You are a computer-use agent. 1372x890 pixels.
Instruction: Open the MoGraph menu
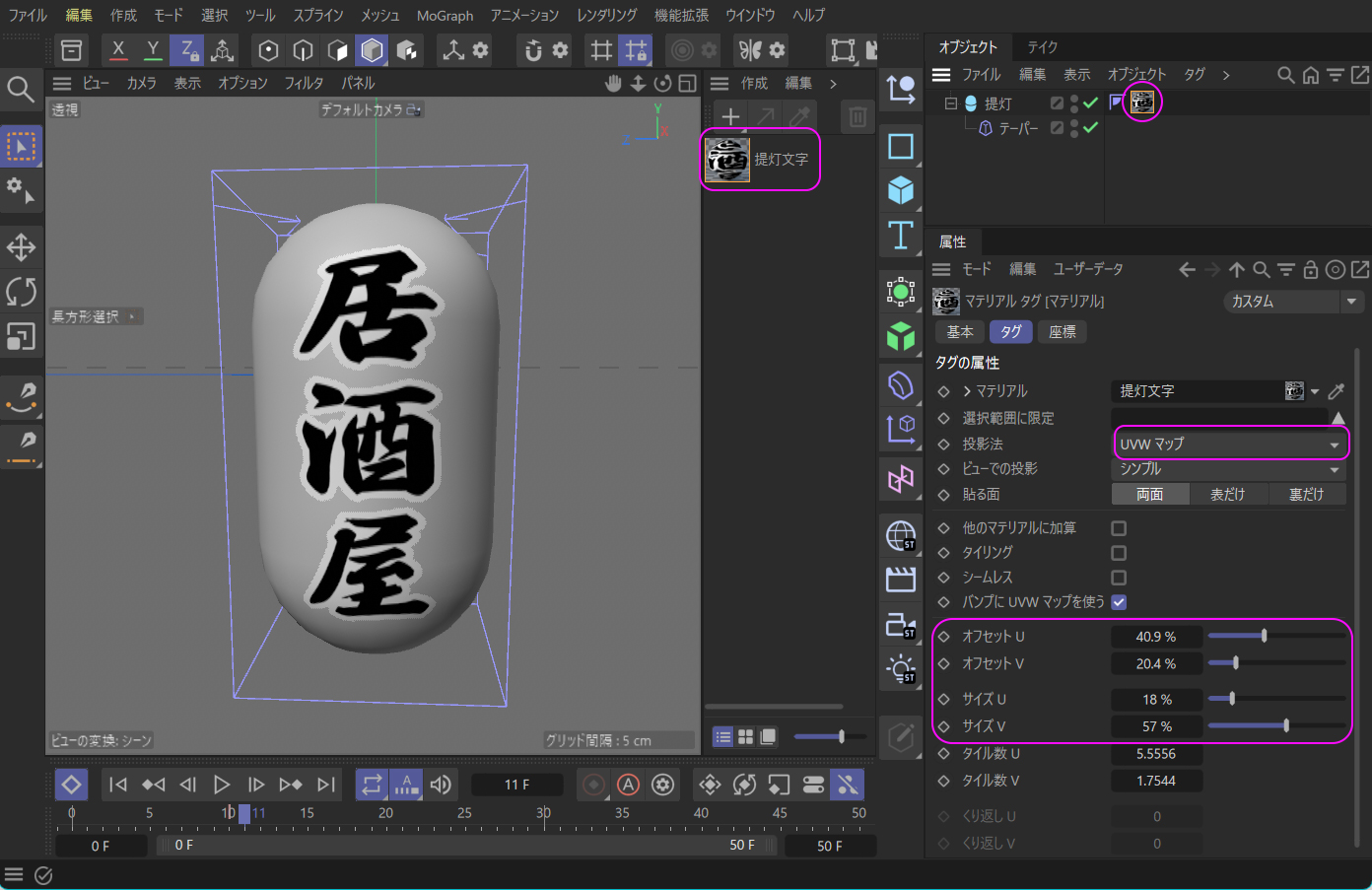point(445,16)
